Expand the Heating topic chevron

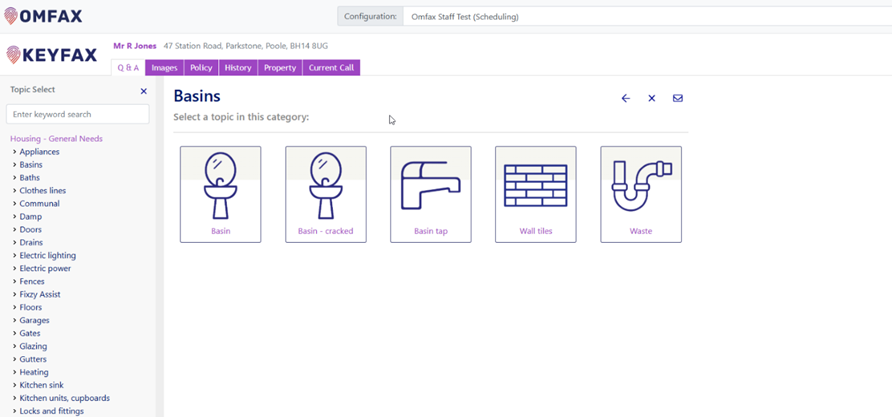[x=15, y=372]
